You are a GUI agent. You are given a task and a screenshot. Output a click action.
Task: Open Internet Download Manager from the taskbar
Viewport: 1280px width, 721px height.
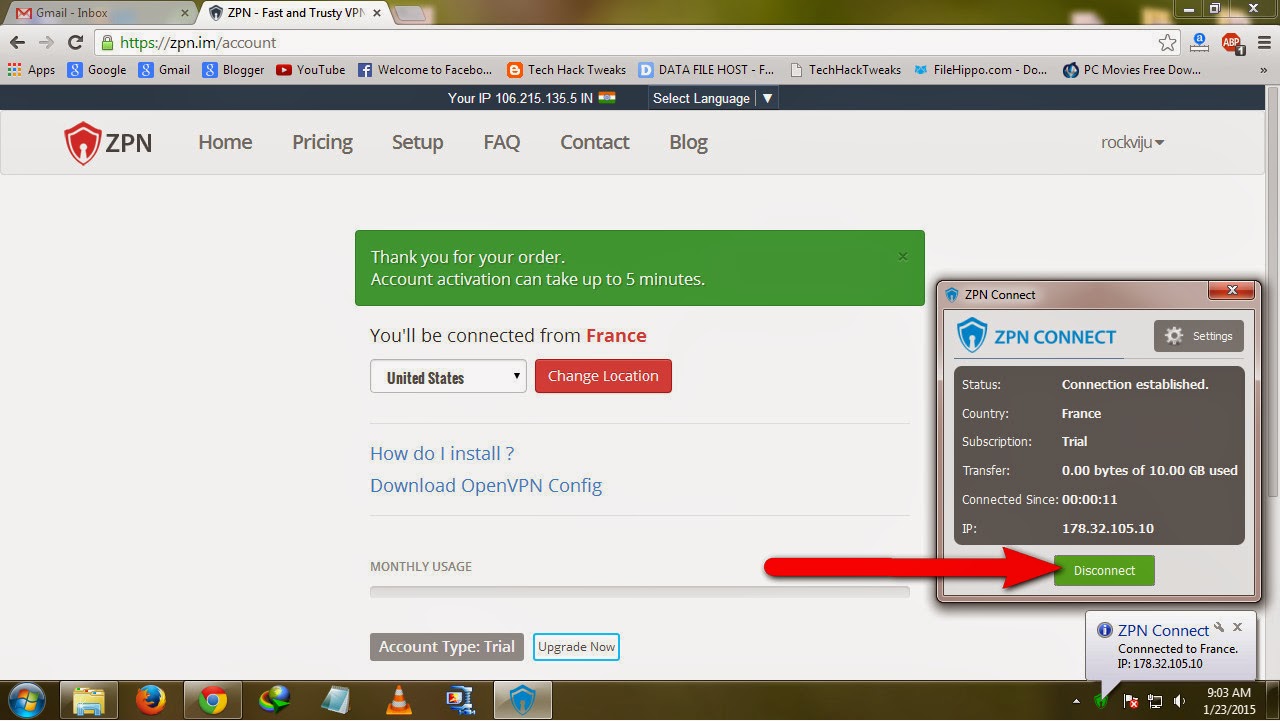pos(275,700)
